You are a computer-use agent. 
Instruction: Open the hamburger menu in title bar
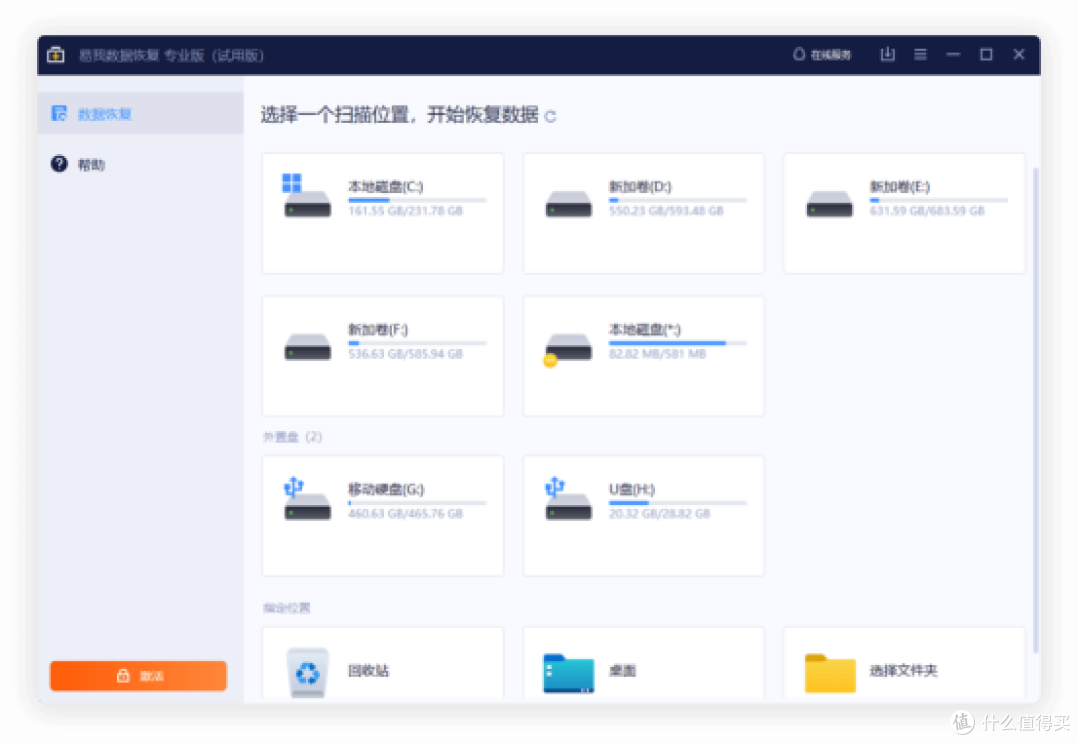920,54
